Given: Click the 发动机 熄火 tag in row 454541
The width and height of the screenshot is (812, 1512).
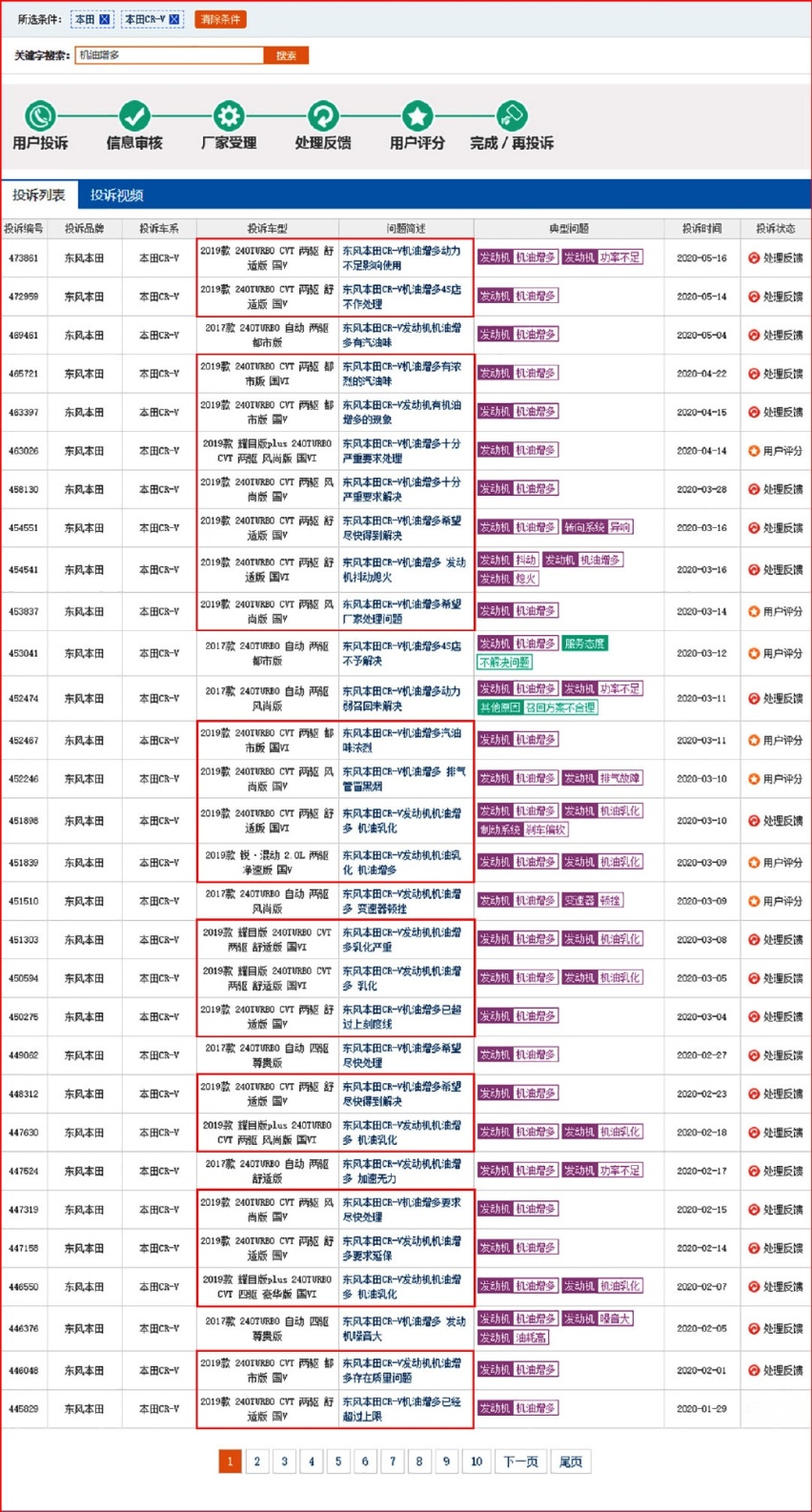Looking at the screenshot, I should tap(508, 579).
